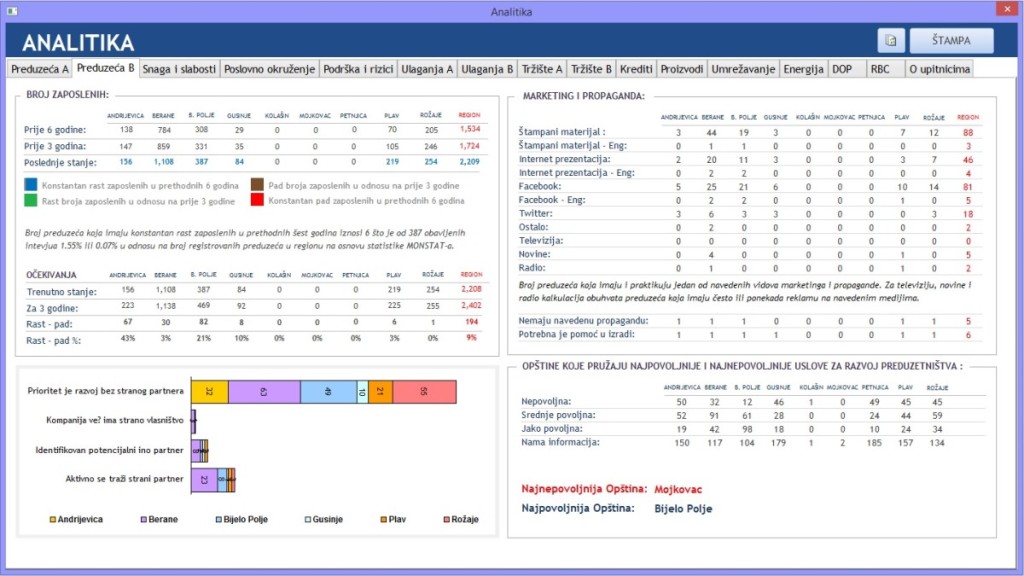
Task: Open the Snaga i slabosti tab
Action: pyautogui.click(x=179, y=69)
